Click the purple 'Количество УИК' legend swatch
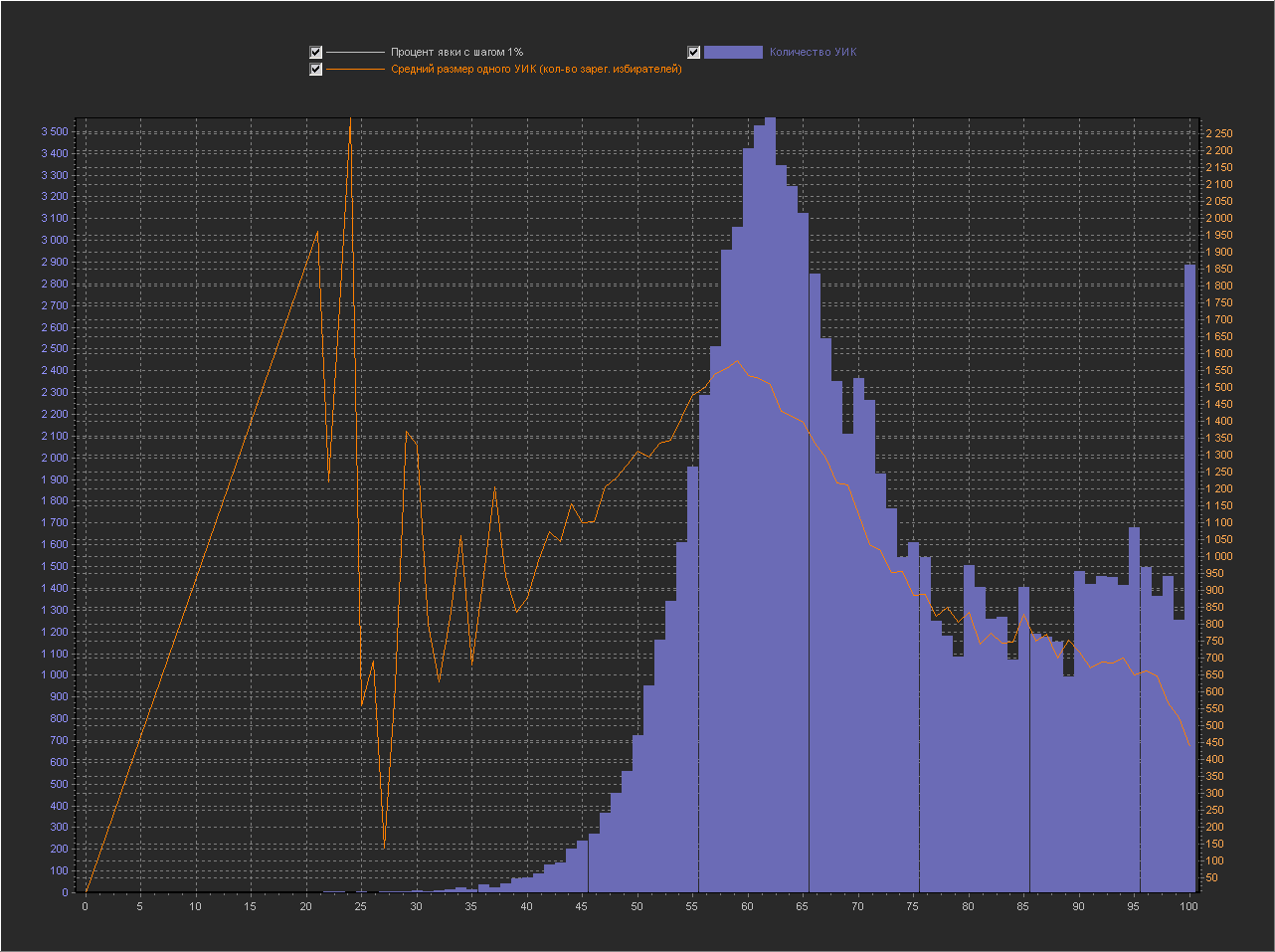 tap(733, 52)
